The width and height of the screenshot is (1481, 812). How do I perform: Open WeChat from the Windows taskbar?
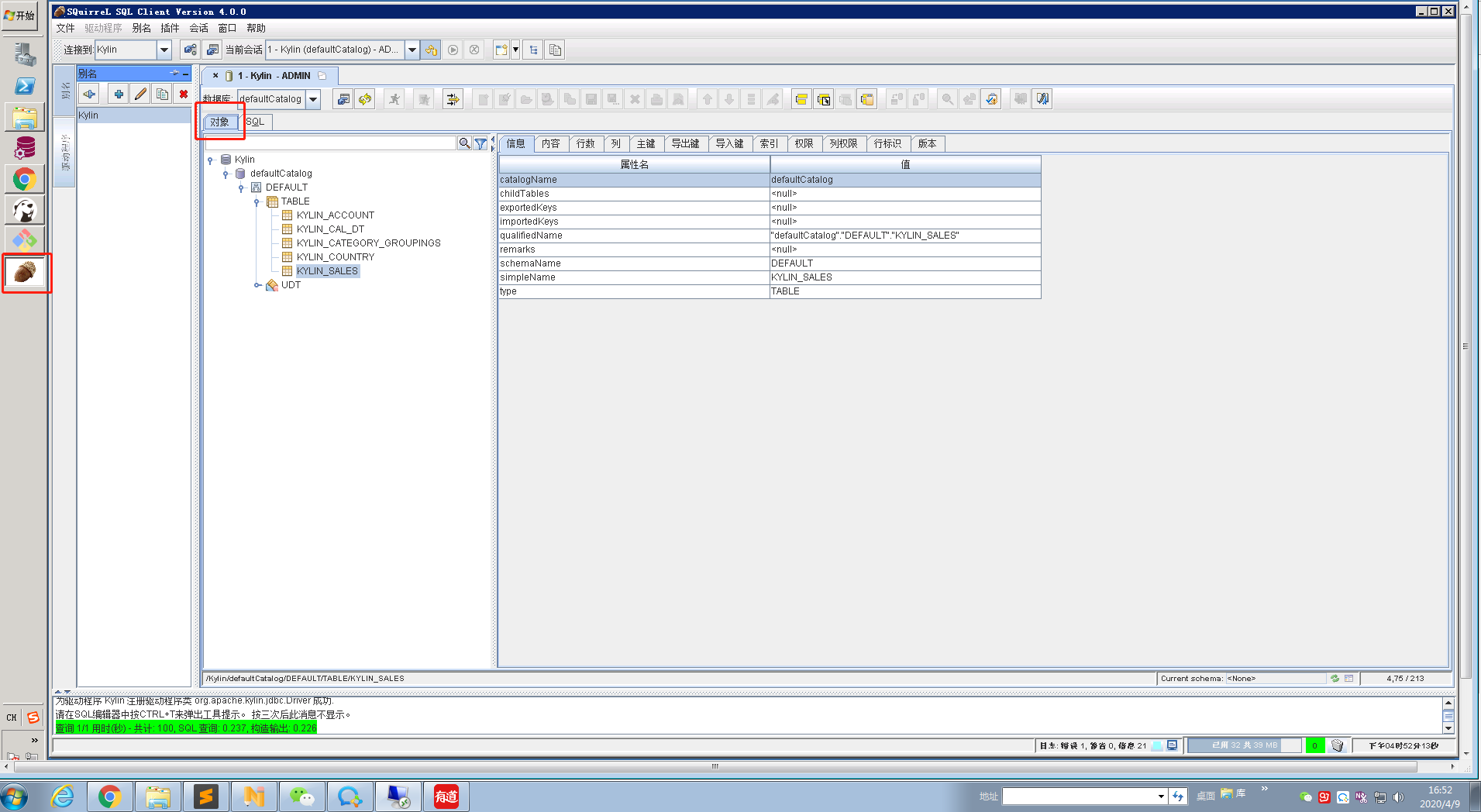301,797
